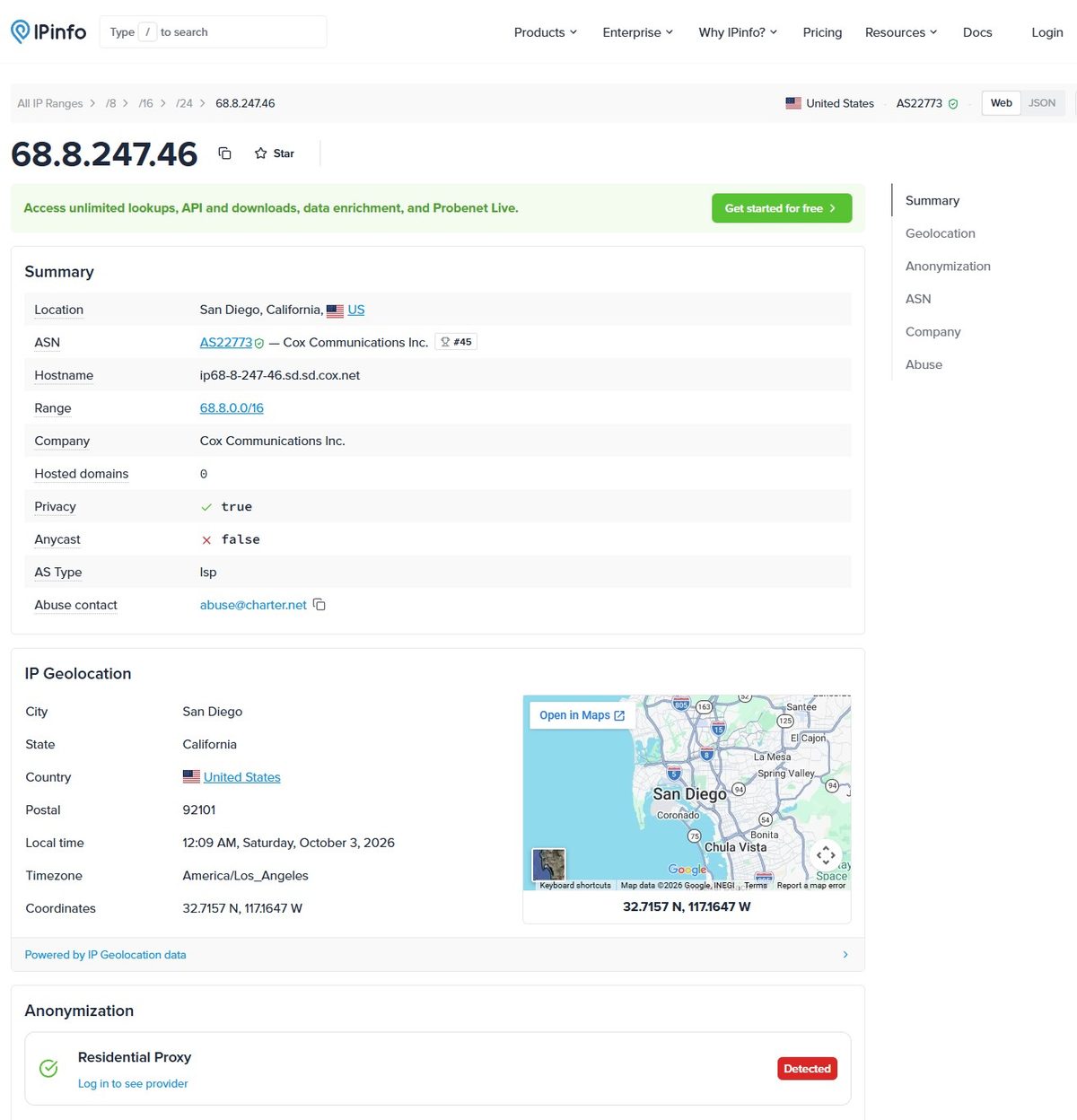This screenshot has height=1120, width=1077.
Task: Click the #45 rank badge
Action: tap(456, 342)
